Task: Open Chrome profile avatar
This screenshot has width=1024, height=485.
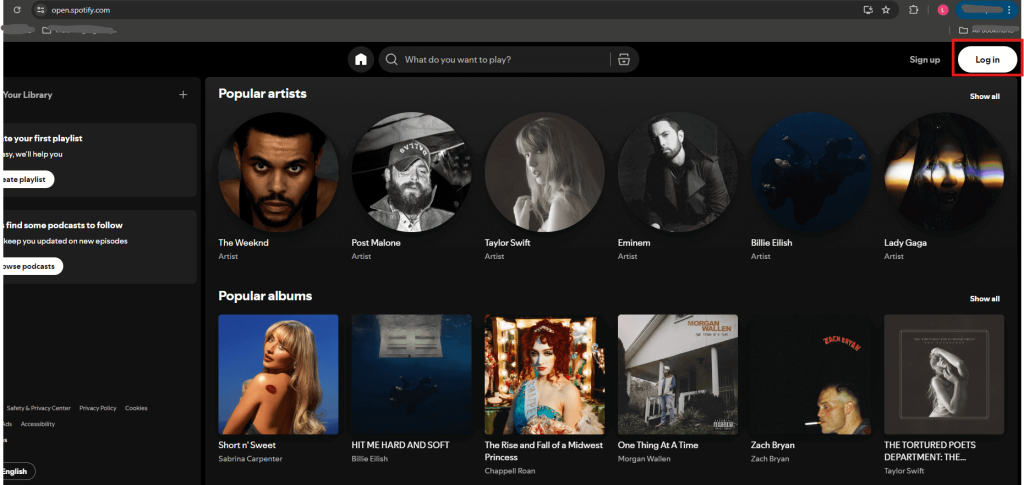Action: (942, 10)
